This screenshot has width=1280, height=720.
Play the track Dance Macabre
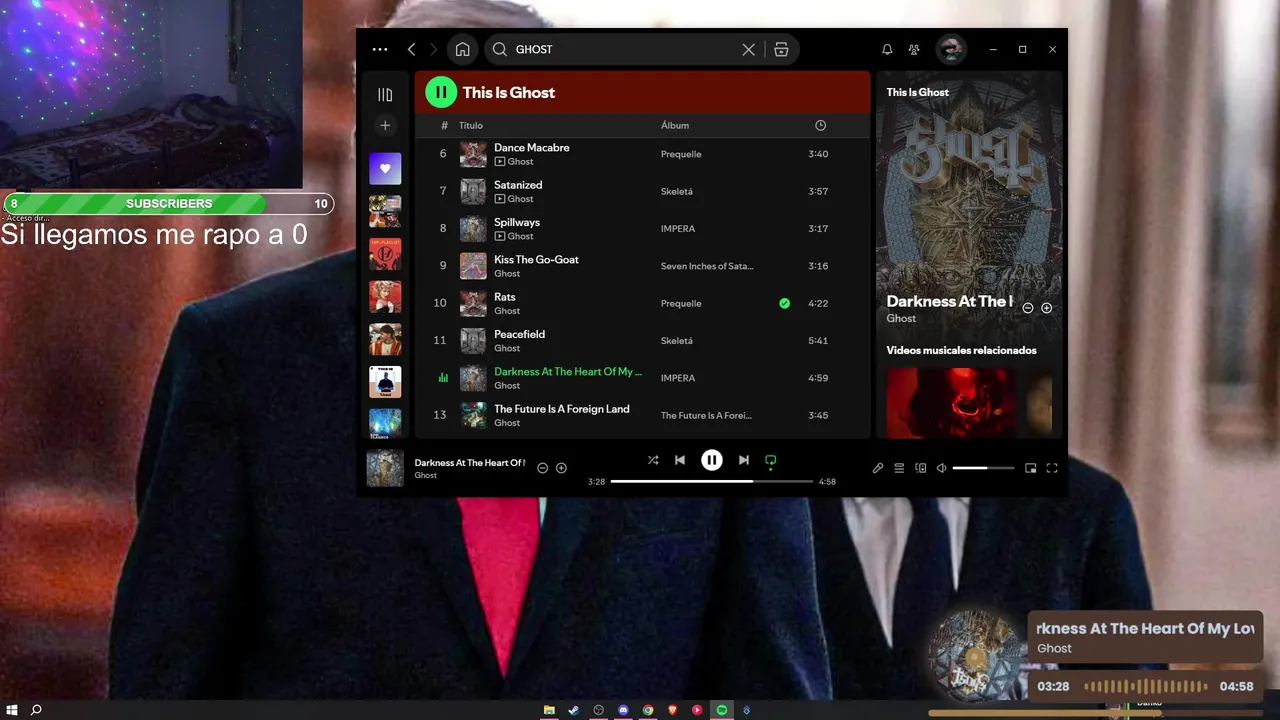[x=531, y=147]
